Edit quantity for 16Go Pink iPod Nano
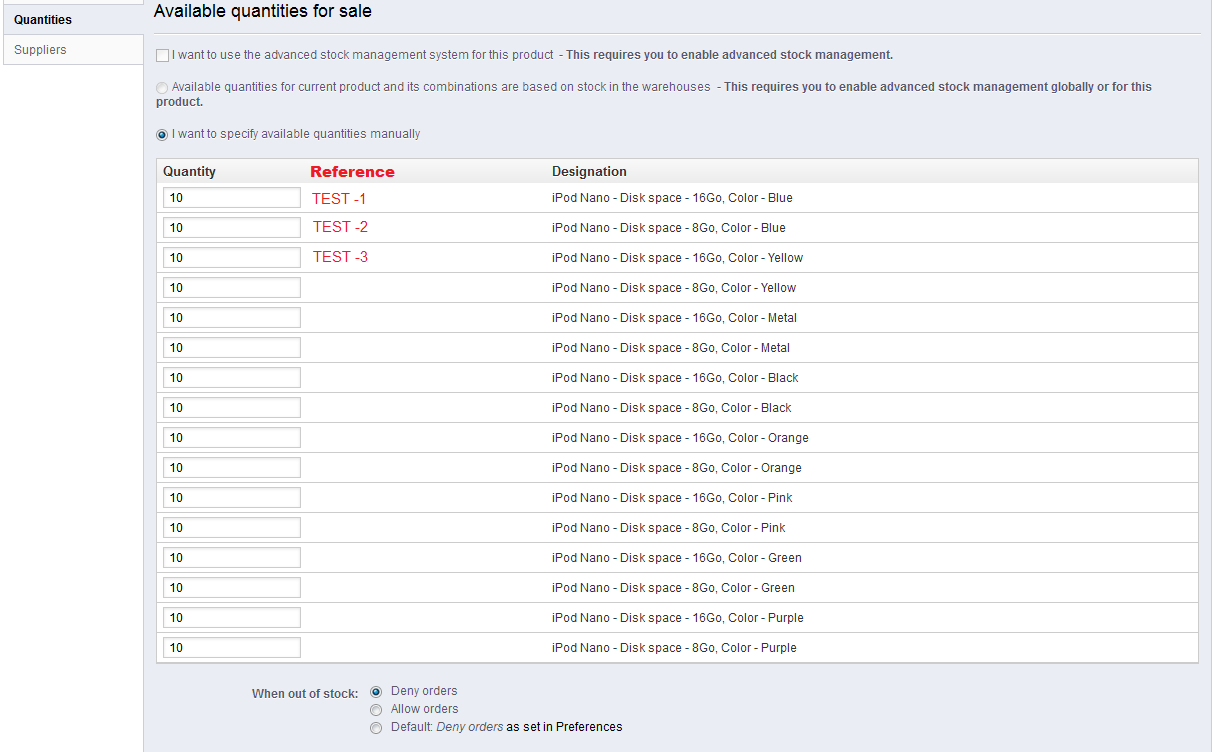This screenshot has height=752, width=1214. 232,498
